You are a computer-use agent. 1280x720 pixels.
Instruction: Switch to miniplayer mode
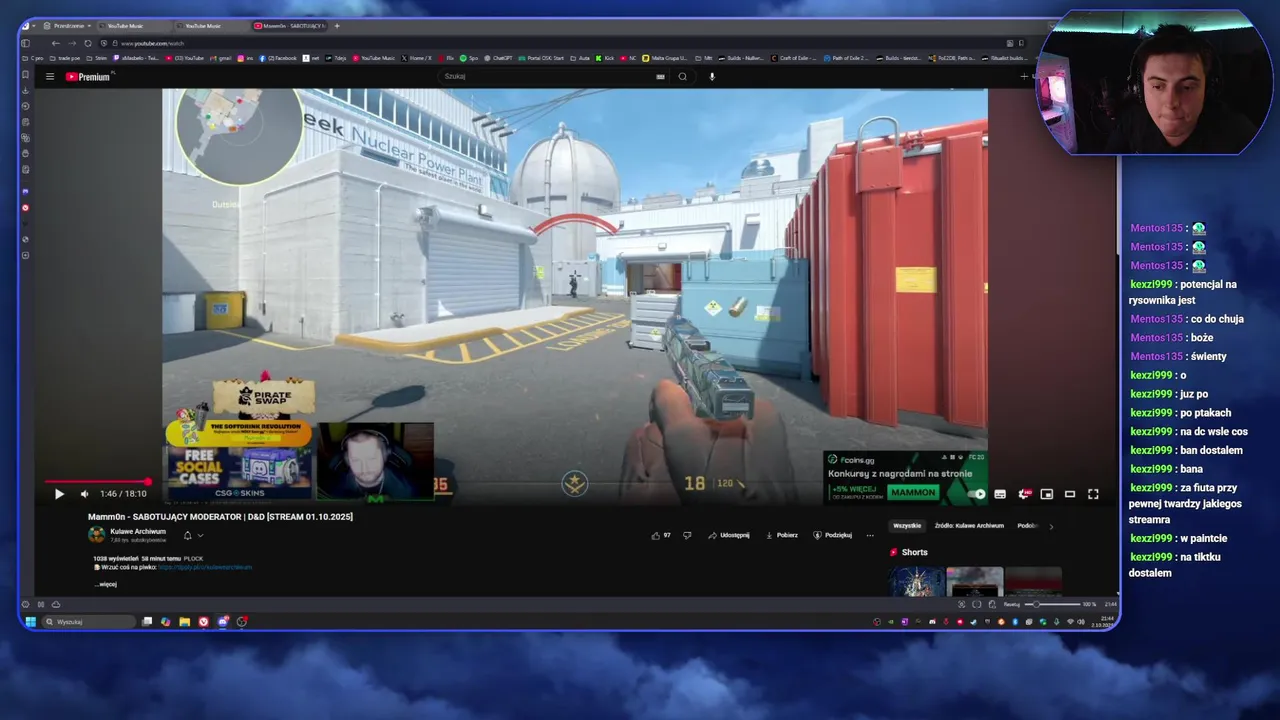point(1046,494)
